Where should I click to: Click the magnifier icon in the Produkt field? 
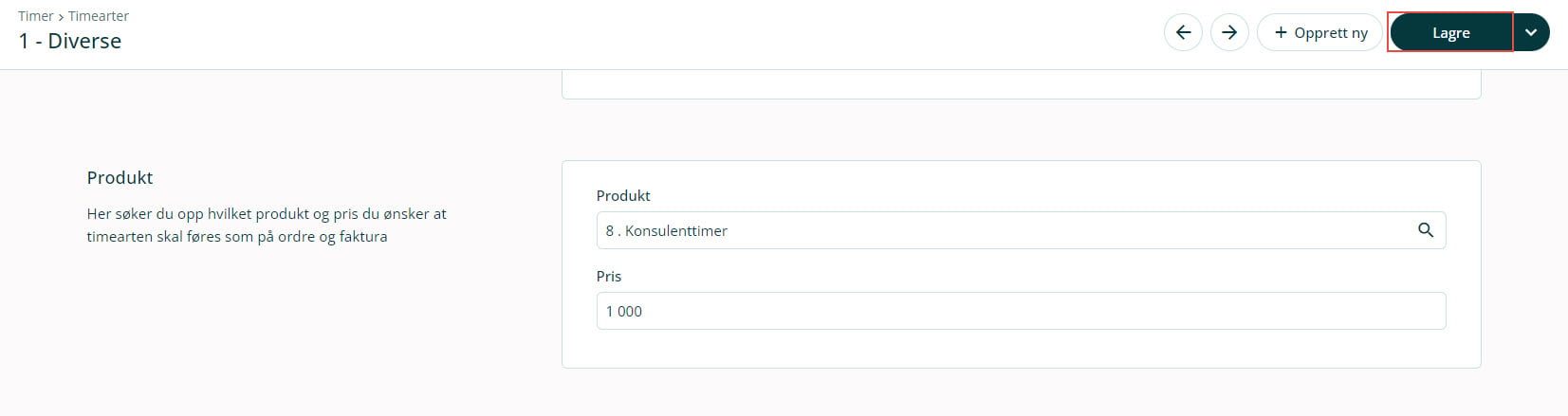pyautogui.click(x=1425, y=230)
